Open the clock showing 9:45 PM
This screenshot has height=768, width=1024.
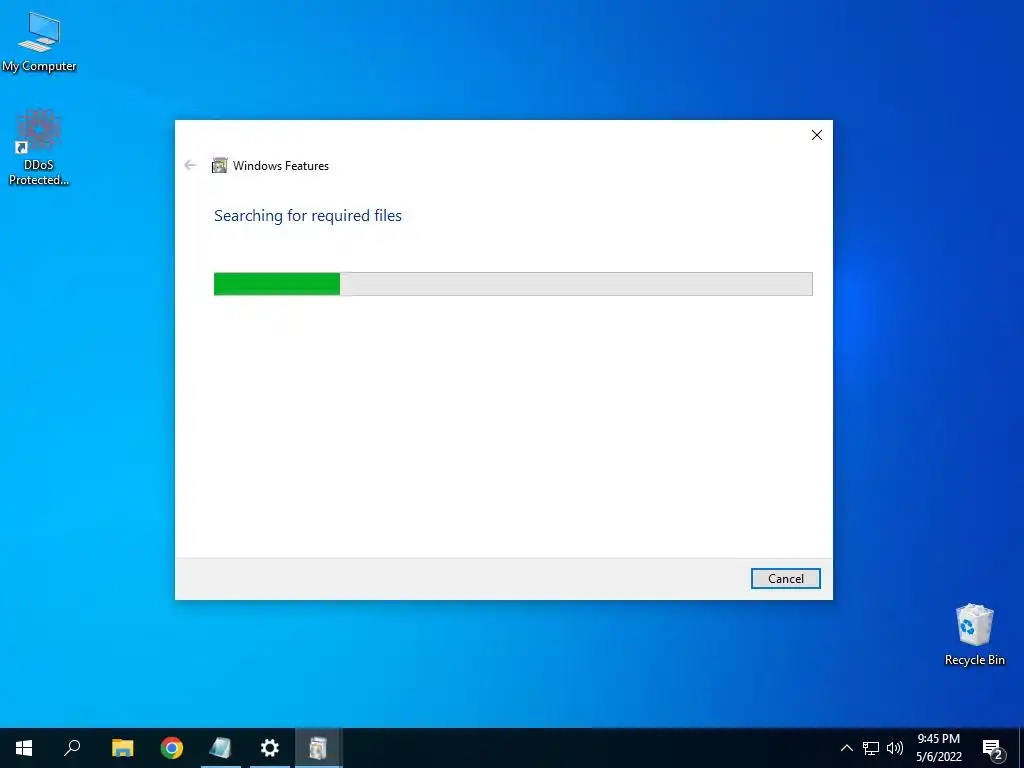pyautogui.click(x=938, y=748)
